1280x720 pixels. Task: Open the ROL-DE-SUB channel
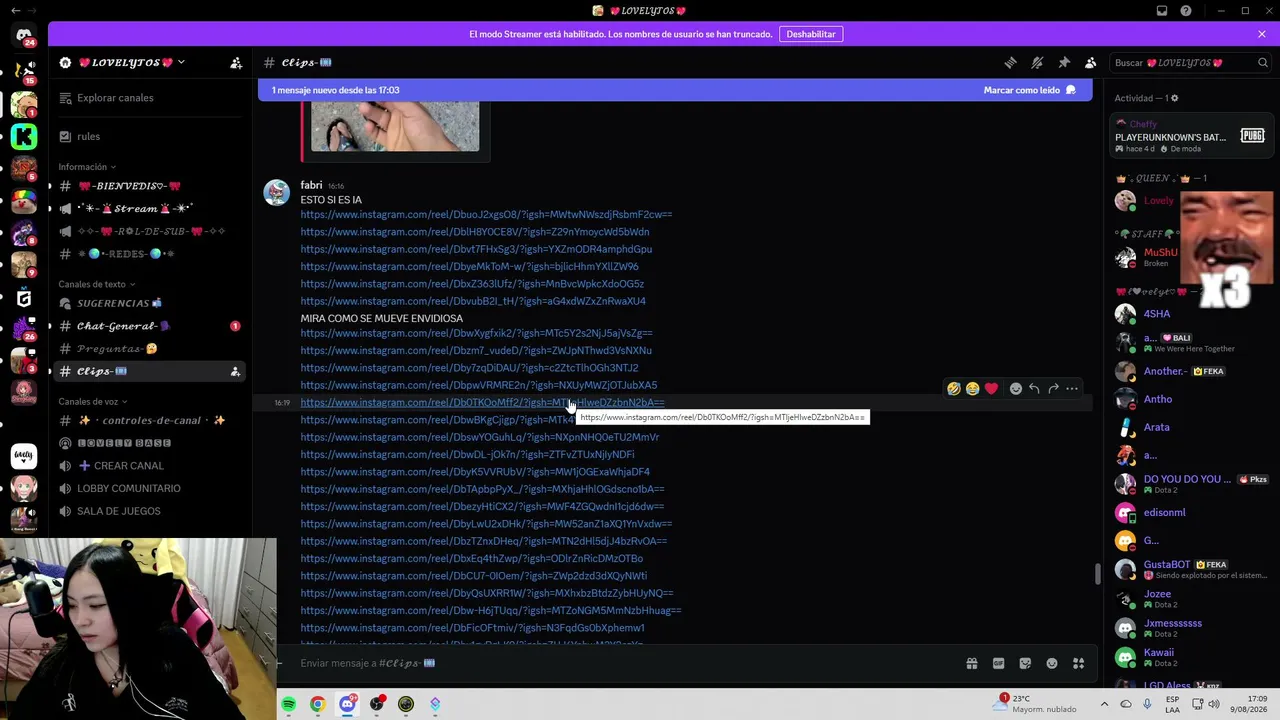pyautogui.click(x=150, y=231)
